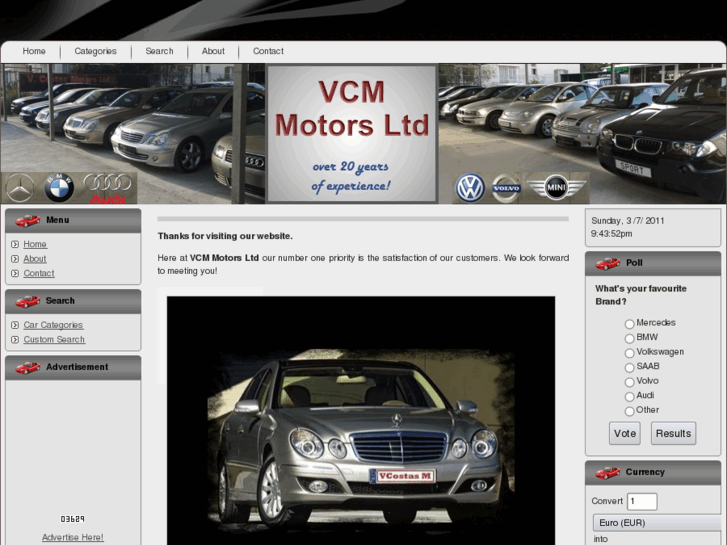
Task: Follow the Home link in Menu sidebar
Action: tap(35, 244)
